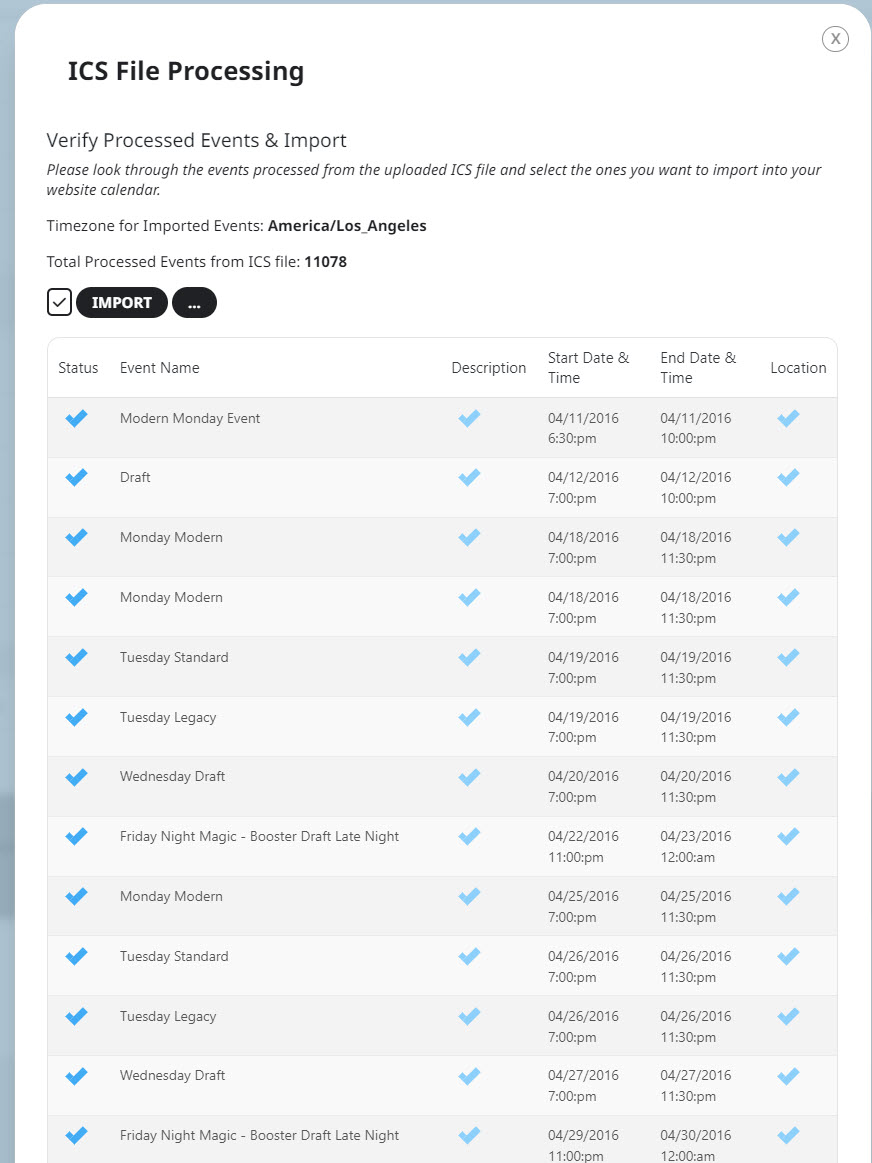This screenshot has height=1163, width=872.
Task: Select the Friday Night Magic 04/29 event name
Action: [x=260, y=1136]
